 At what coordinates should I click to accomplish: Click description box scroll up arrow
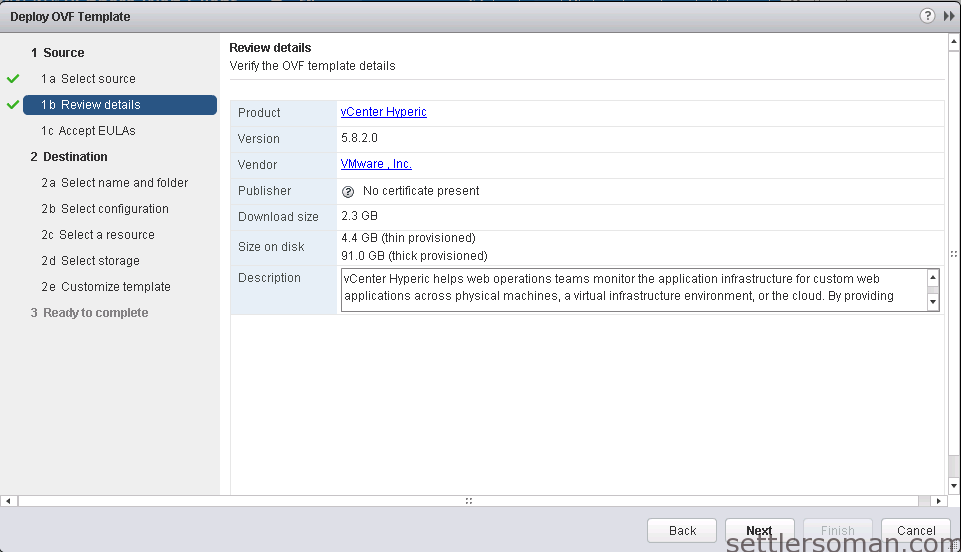click(x=933, y=278)
